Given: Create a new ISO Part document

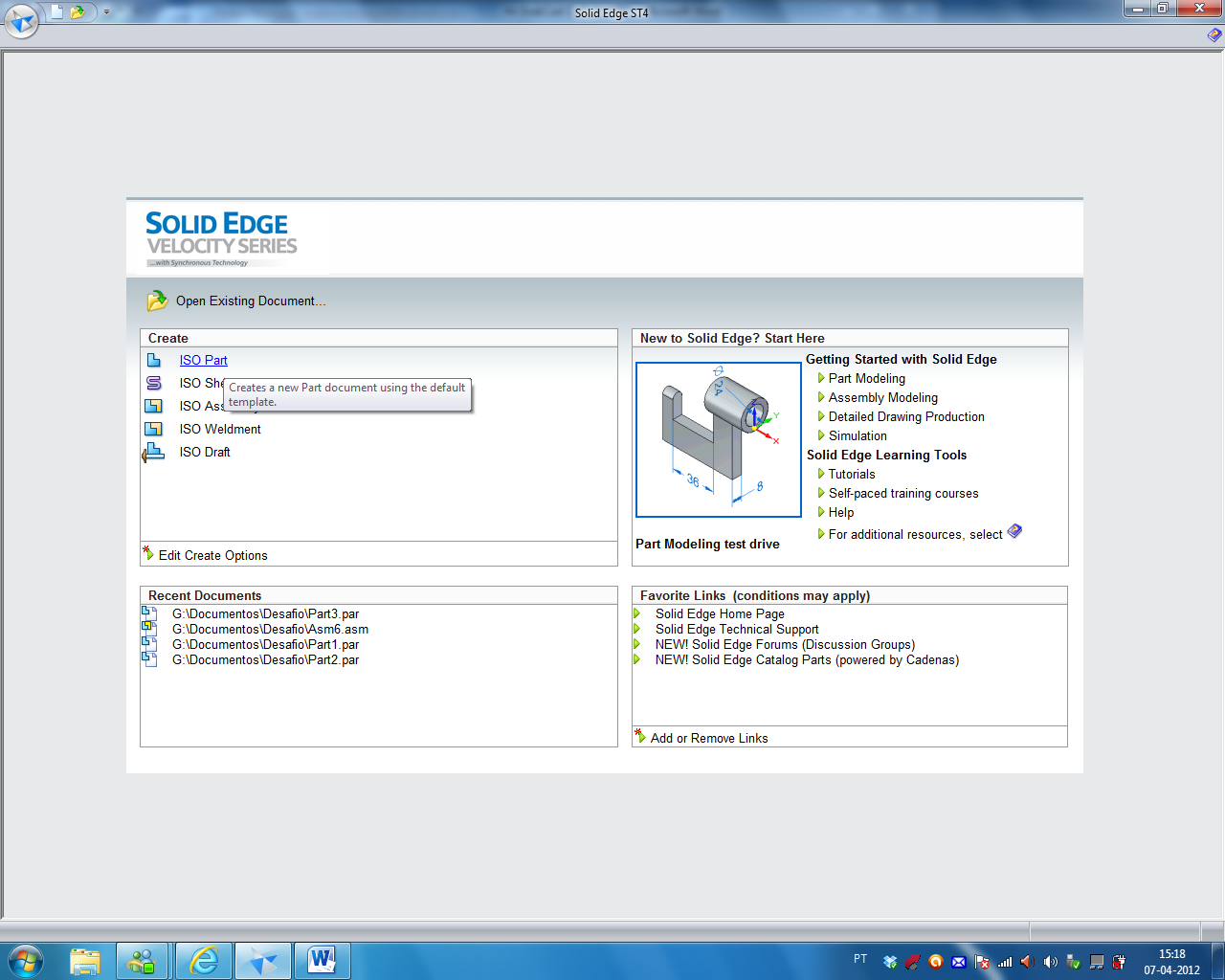Looking at the screenshot, I should coord(203,361).
